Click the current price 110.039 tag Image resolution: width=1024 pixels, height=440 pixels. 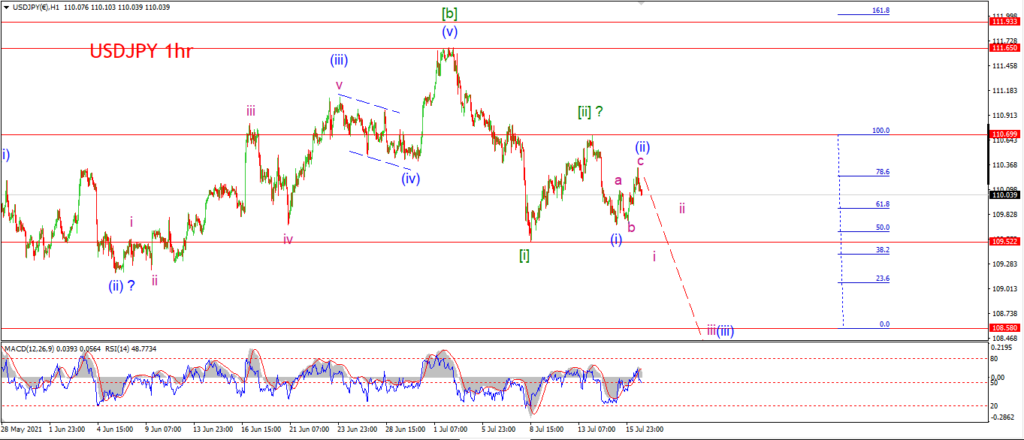[x=1006, y=195]
